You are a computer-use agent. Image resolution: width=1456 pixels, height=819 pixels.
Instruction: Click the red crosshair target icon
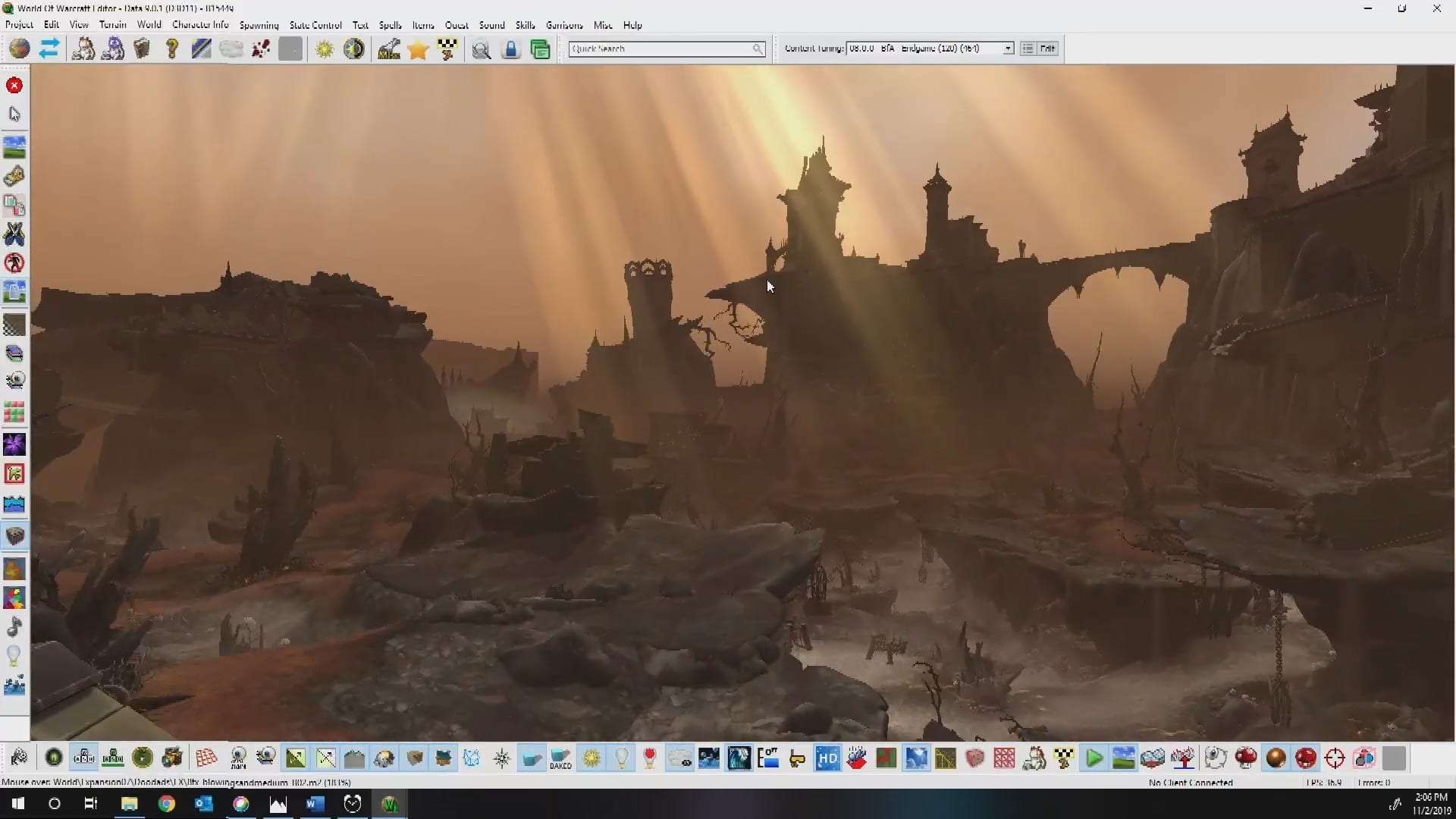(x=1335, y=758)
